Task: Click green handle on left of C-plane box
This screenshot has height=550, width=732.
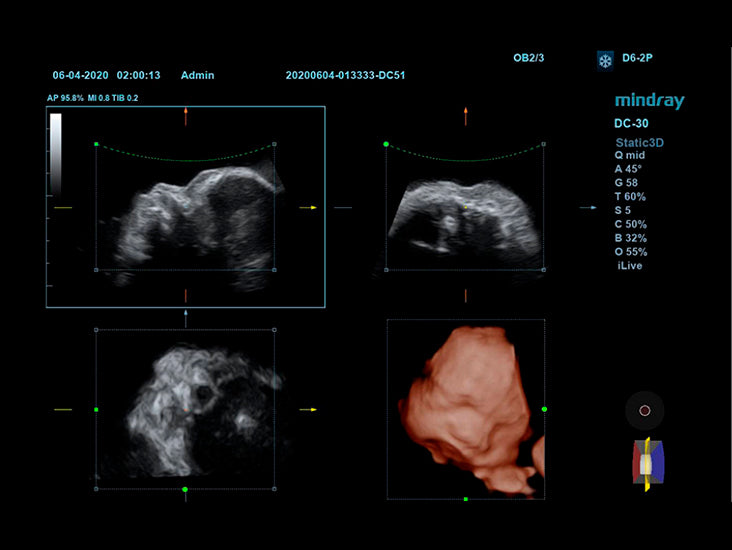Action: (x=96, y=409)
